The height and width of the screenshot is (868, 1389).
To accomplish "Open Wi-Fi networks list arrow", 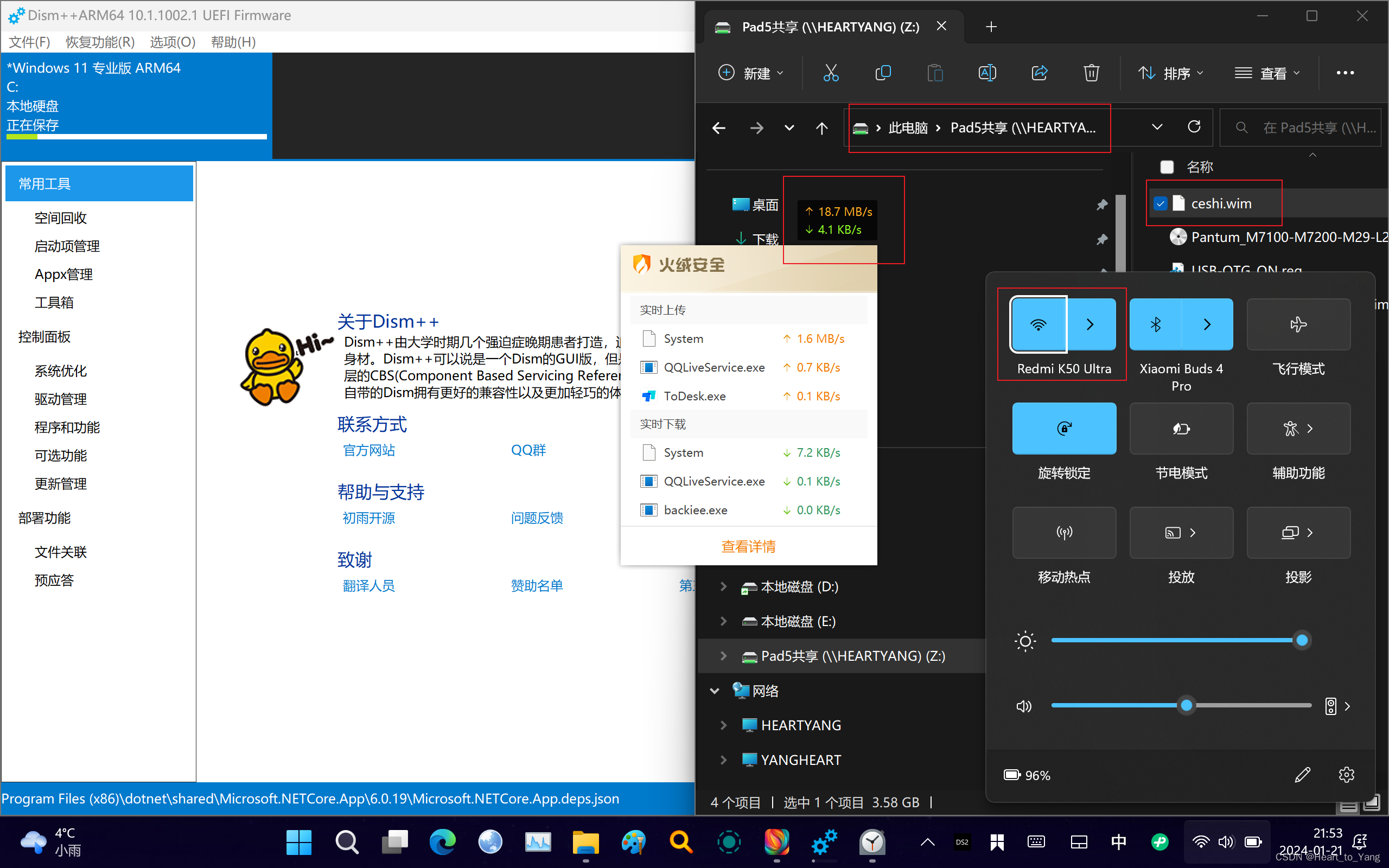I will (1091, 324).
